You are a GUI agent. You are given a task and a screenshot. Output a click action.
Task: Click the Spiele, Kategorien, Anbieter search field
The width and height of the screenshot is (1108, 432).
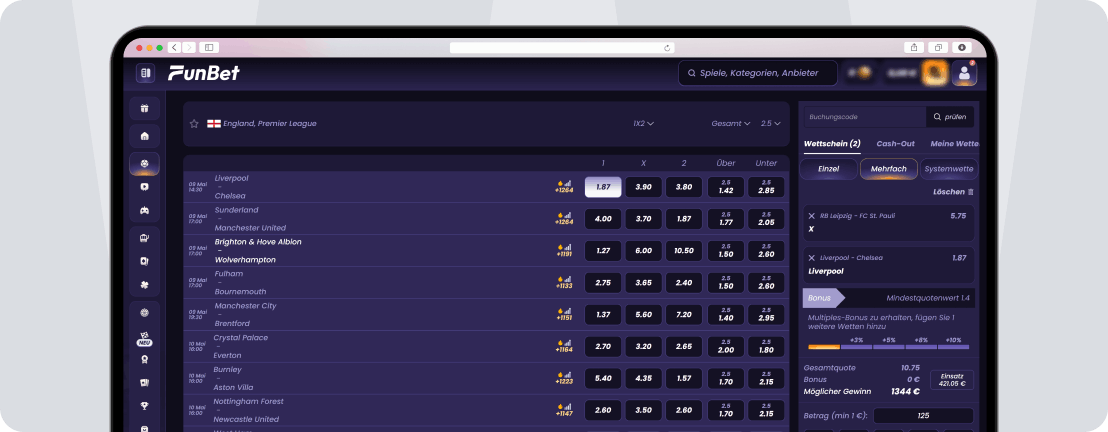click(x=758, y=73)
